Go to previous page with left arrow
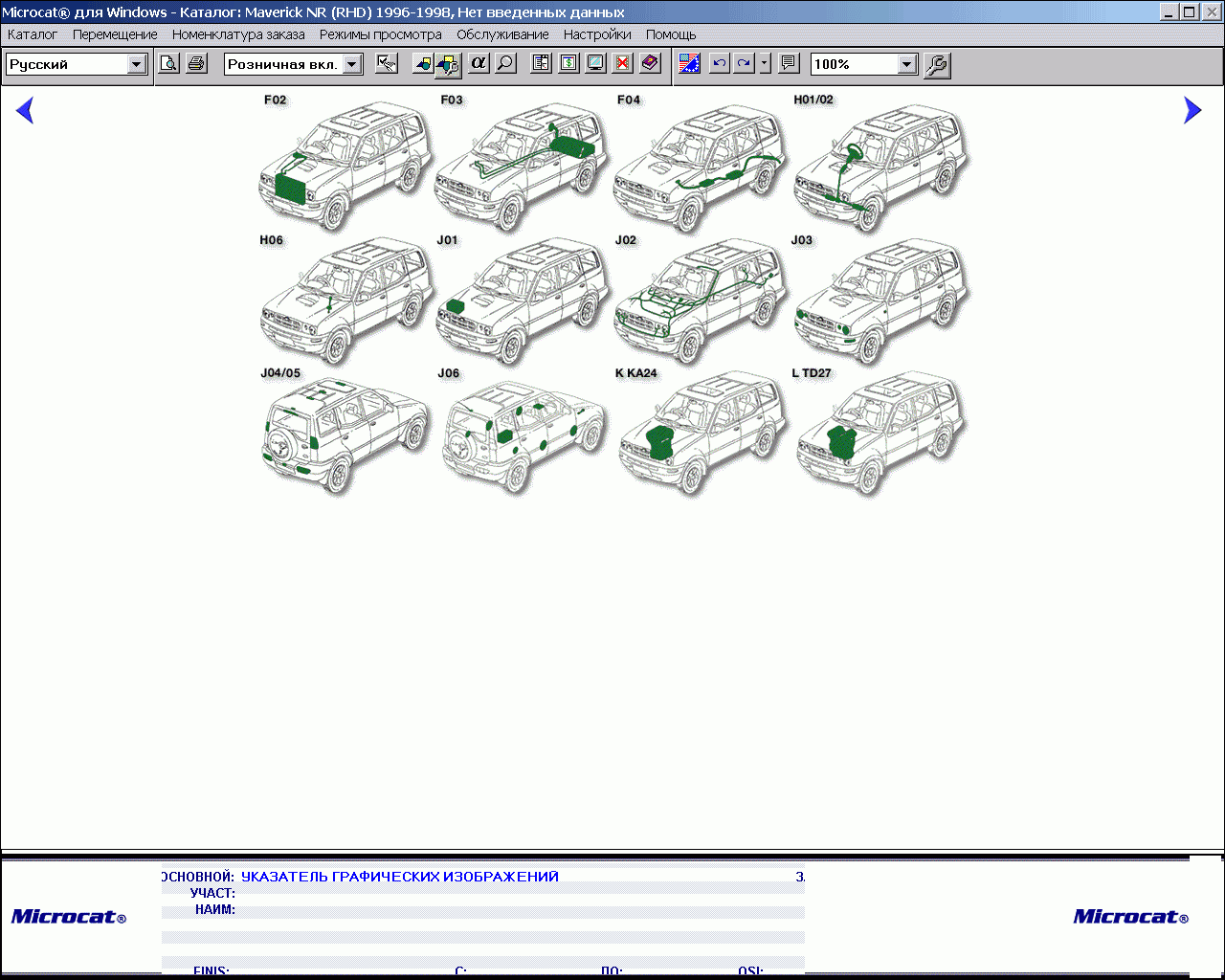The image size is (1225, 980). pos(25,110)
